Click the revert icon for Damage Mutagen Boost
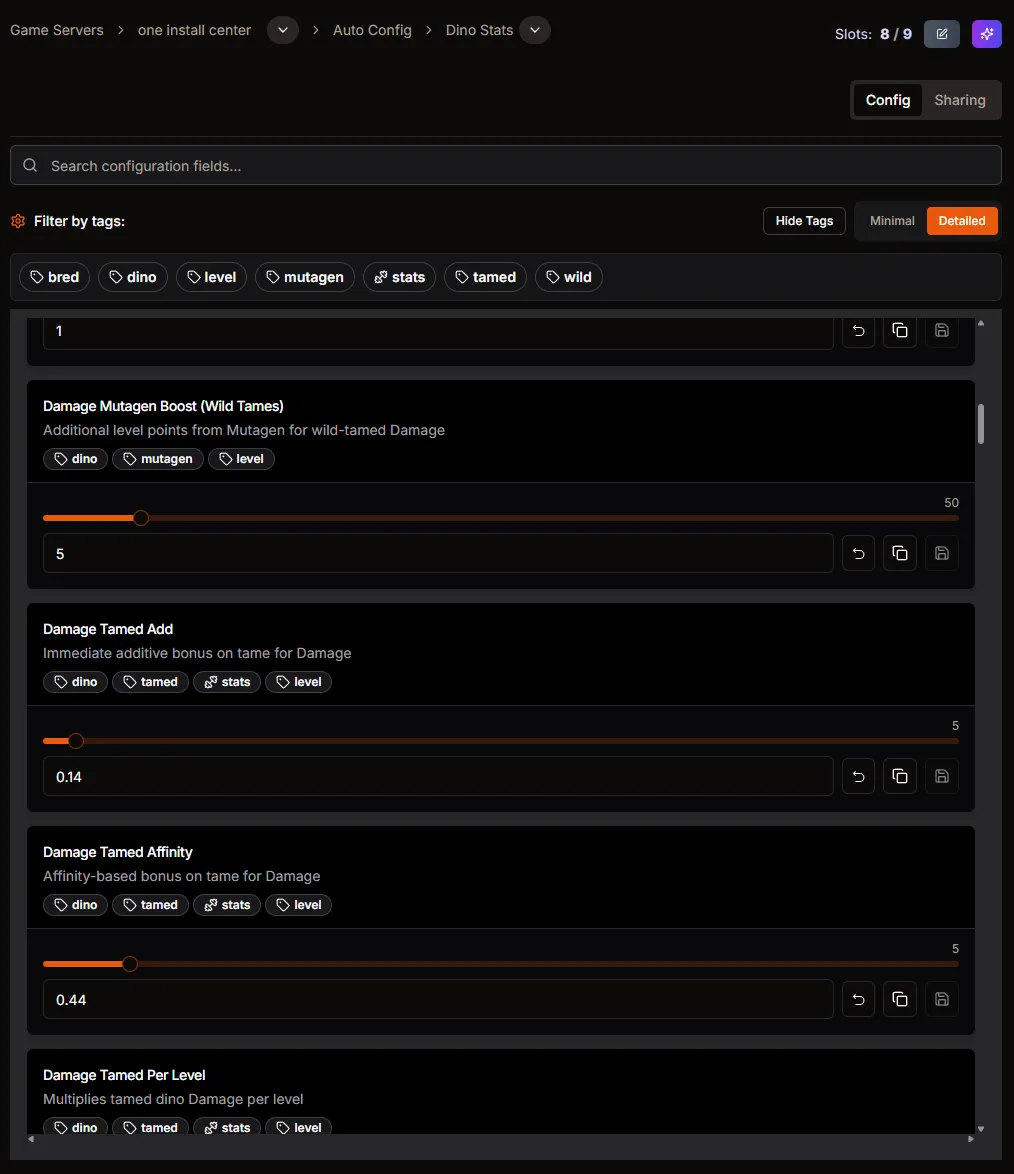Viewport: 1014px width, 1174px height. pos(858,553)
